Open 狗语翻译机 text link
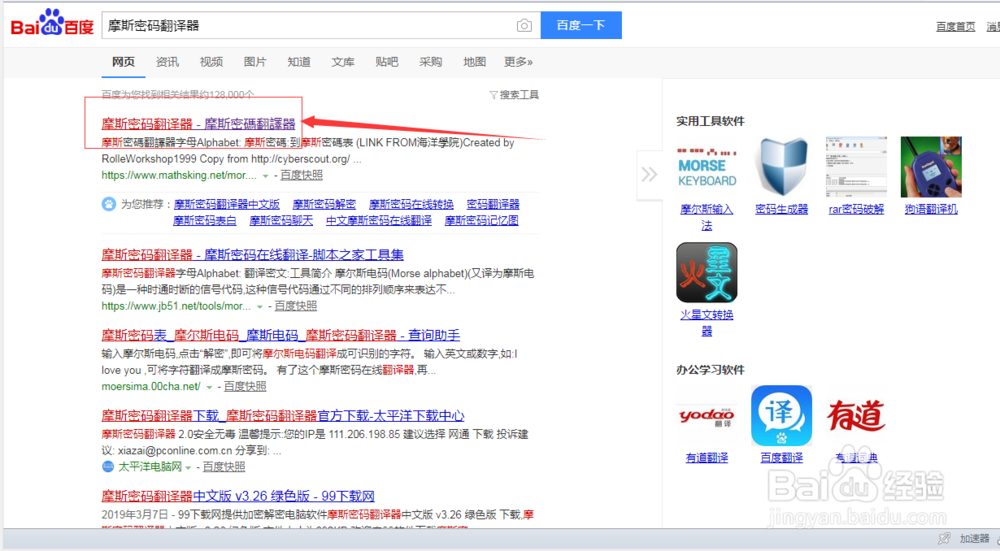1000x551 pixels. pos(931,209)
